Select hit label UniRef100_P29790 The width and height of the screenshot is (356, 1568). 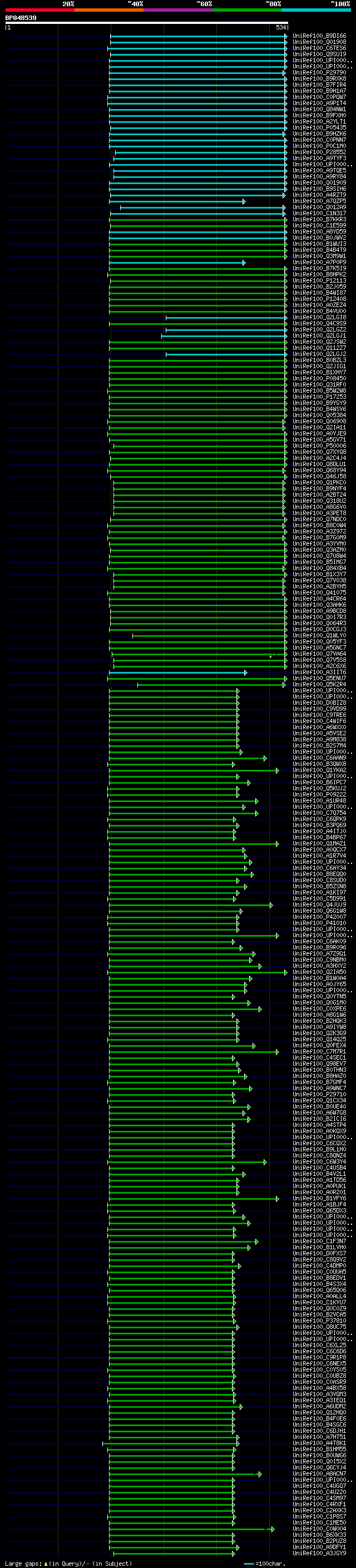click(x=319, y=72)
